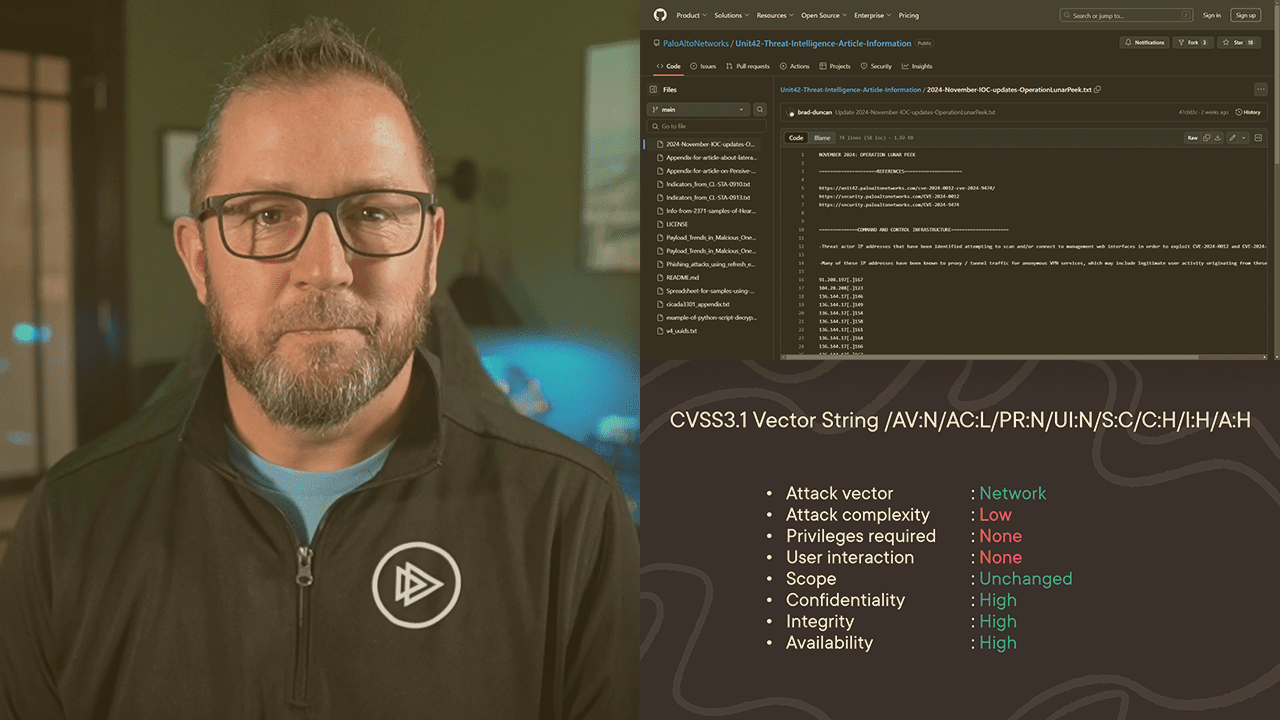This screenshot has height=720, width=1280.
Task: Open the Notifications bell icon
Action: tap(1143, 42)
